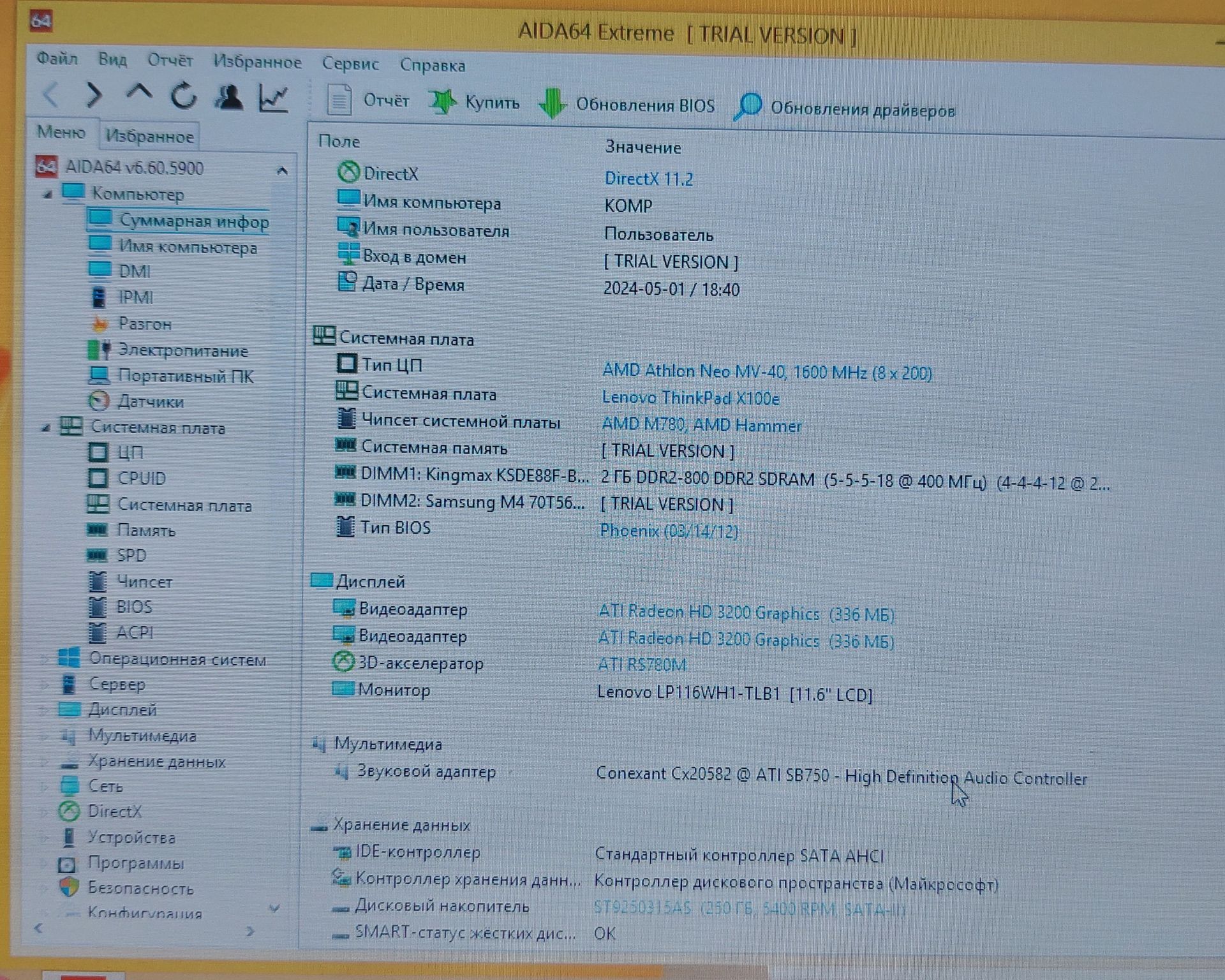This screenshot has width=1225, height=980.
Task: Select the SPD tree item
Action: pyautogui.click(x=131, y=555)
